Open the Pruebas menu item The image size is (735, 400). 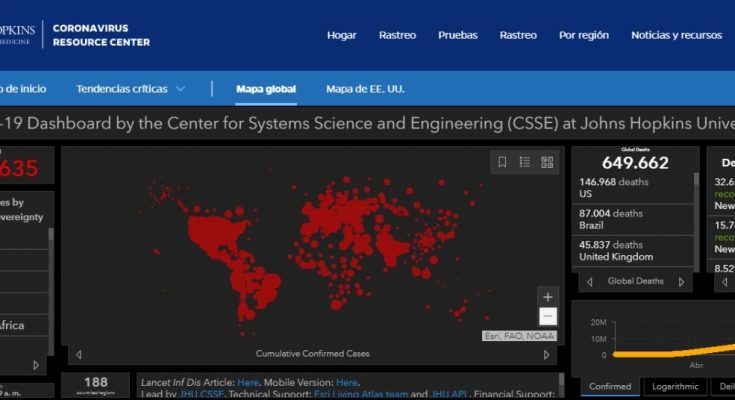click(458, 35)
